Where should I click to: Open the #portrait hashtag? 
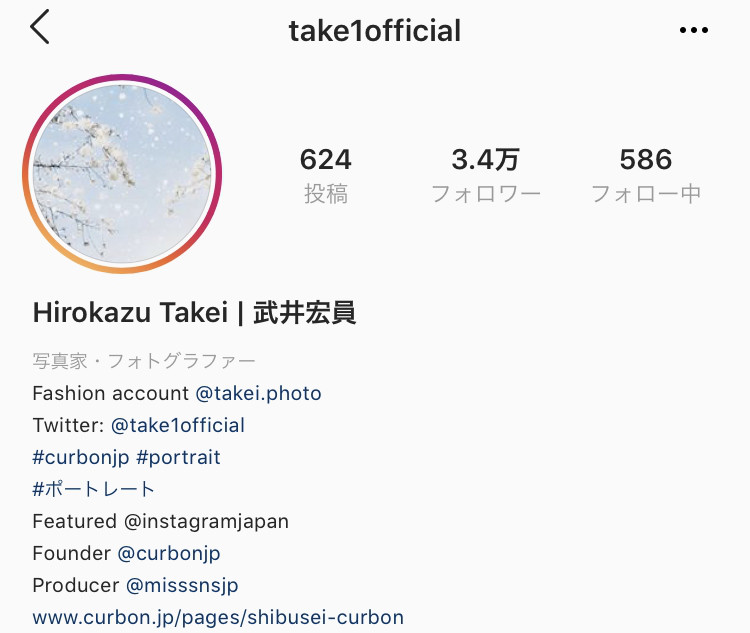pos(178,458)
